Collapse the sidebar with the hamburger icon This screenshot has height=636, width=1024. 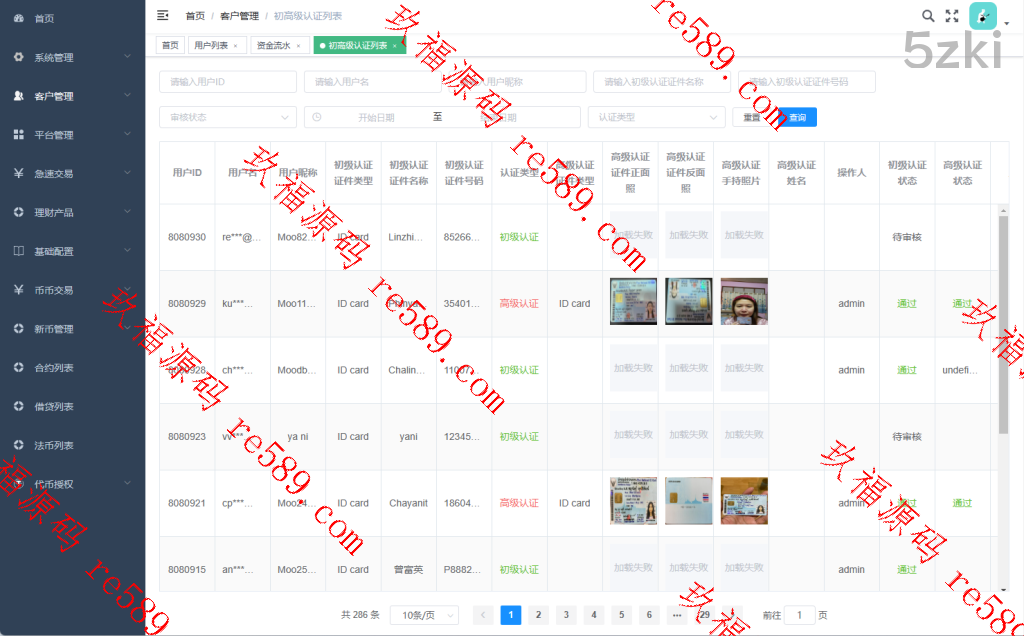click(163, 15)
